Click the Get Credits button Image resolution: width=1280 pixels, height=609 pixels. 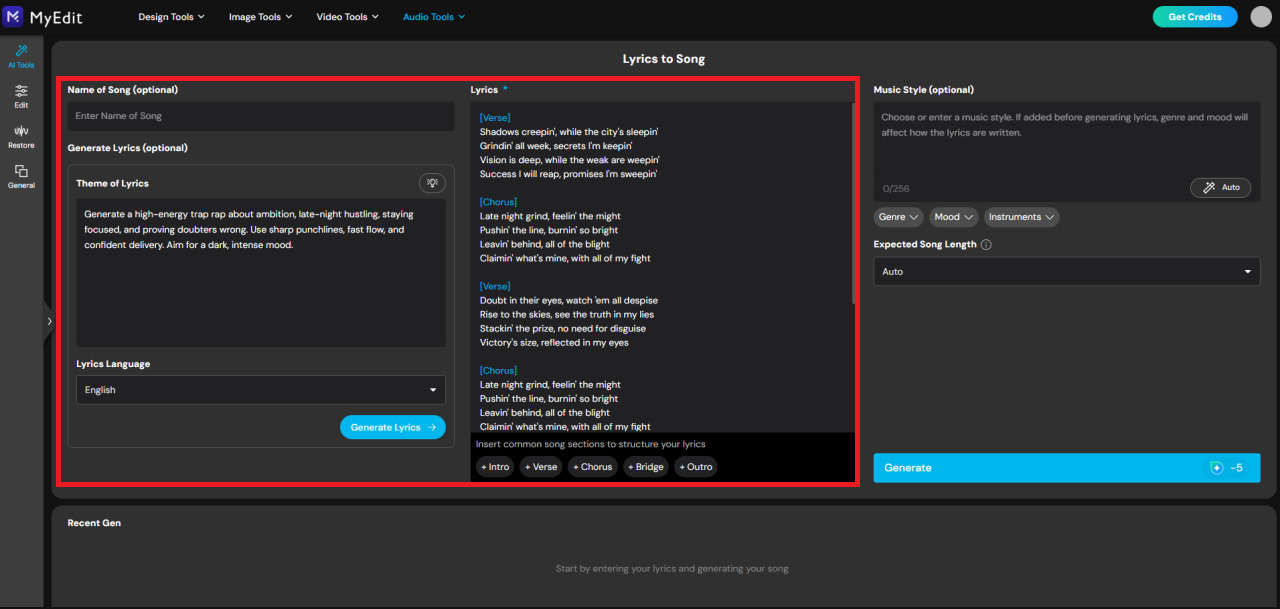[1194, 16]
